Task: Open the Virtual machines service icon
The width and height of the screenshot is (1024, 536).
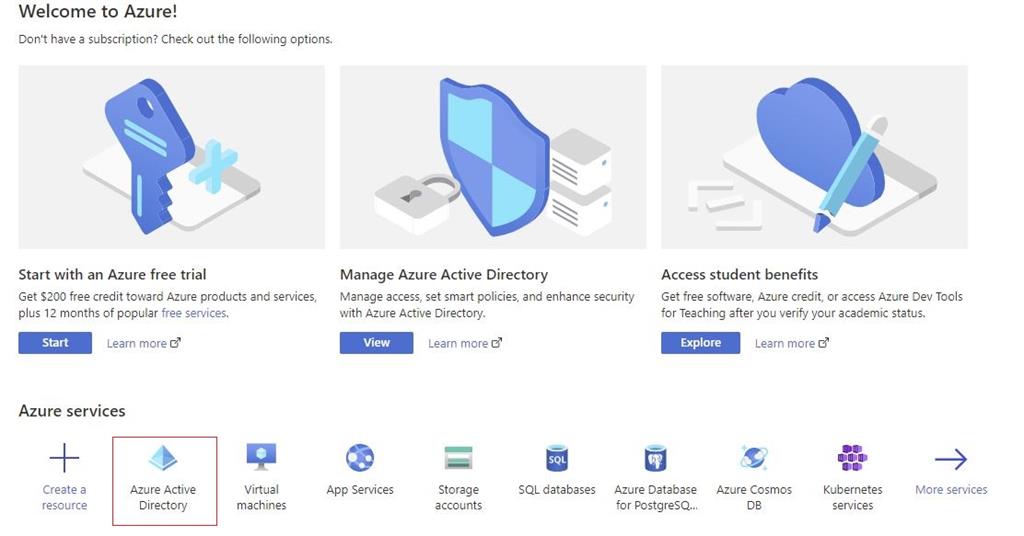Action: pyautogui.click(x=261, y=457)
